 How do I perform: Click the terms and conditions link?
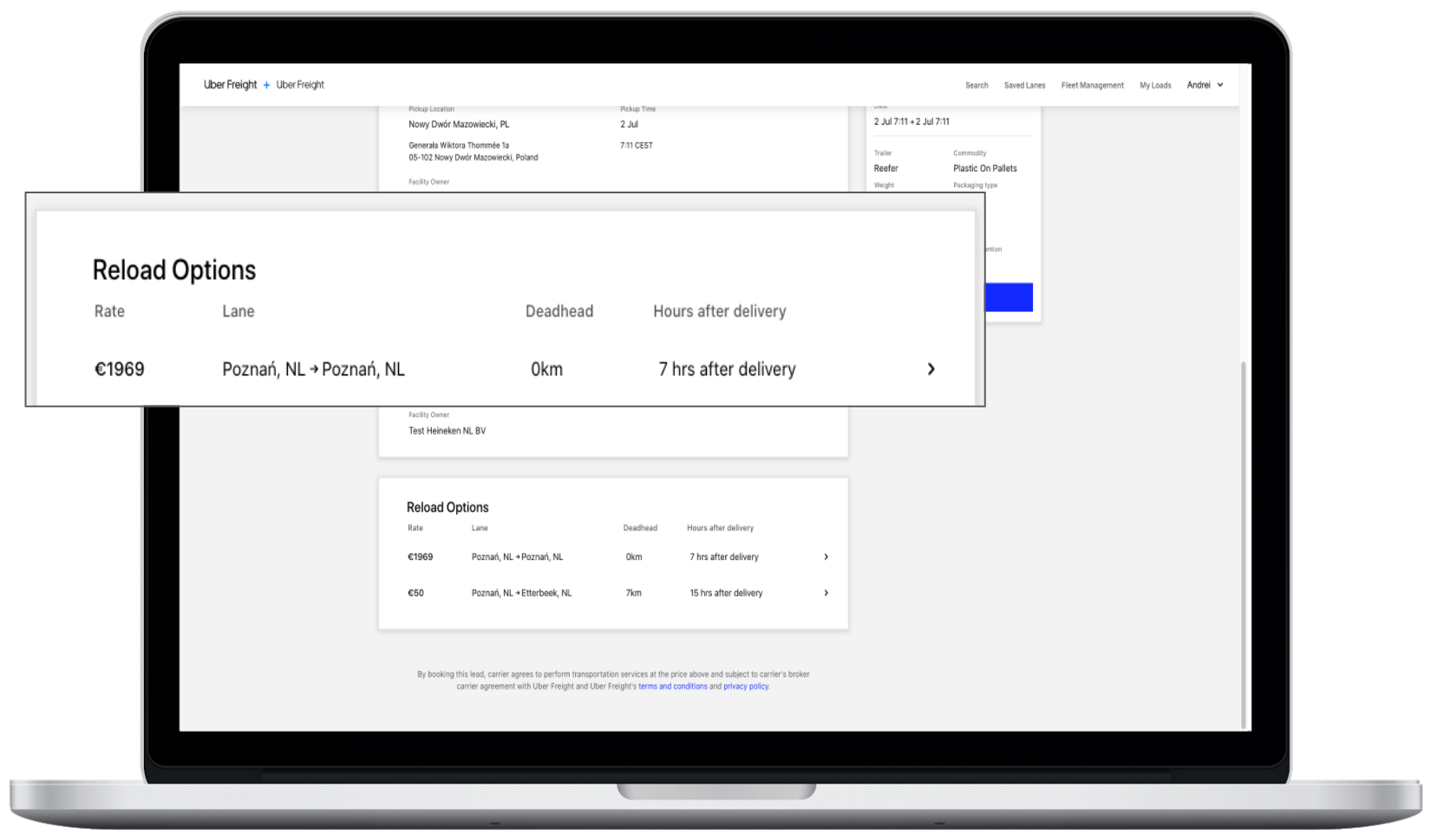click(672, 687)
